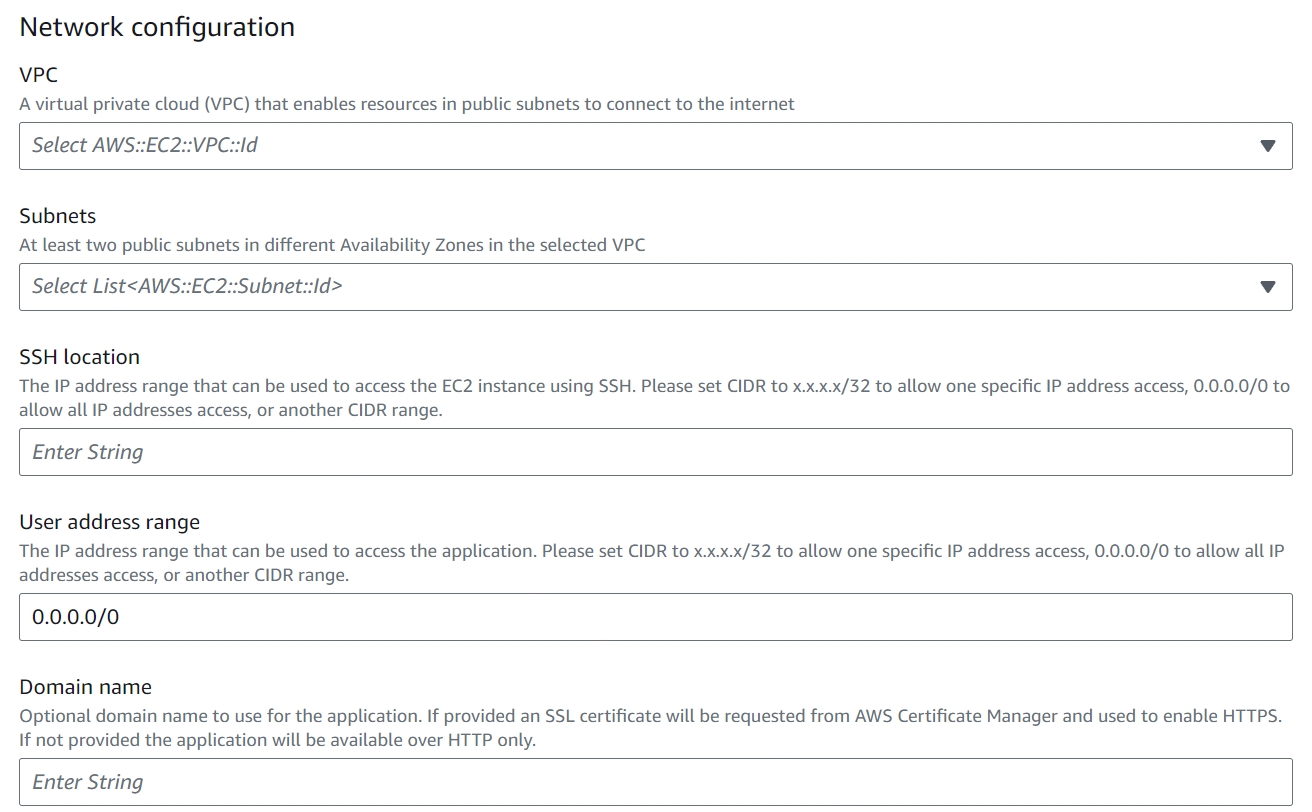Viewport: 1312px width, 812px height.
Task: Click the User address range field
Action: coord(655,617)
